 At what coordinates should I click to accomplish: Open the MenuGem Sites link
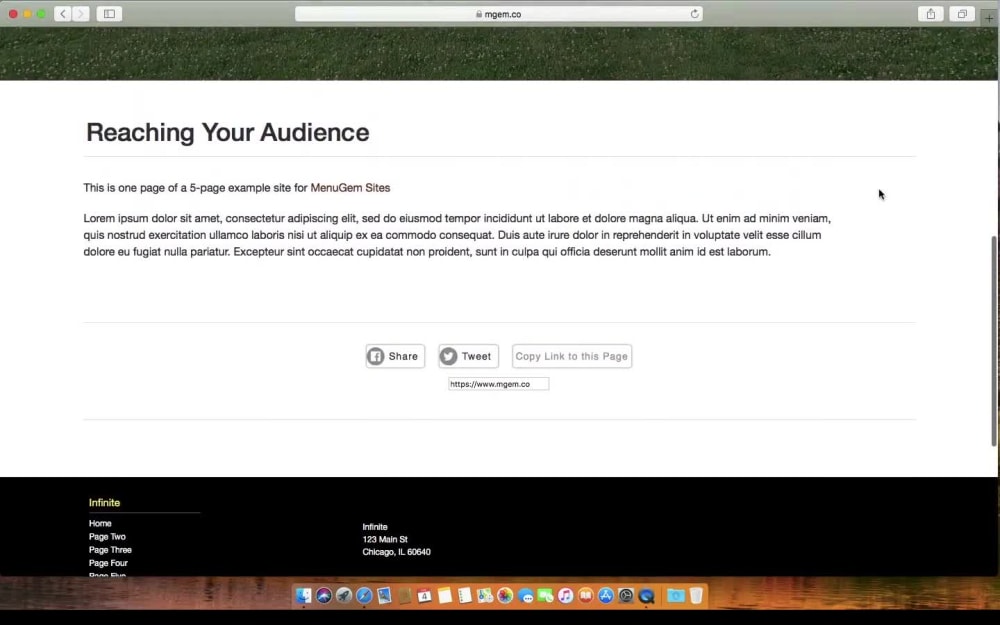[350, 188]
